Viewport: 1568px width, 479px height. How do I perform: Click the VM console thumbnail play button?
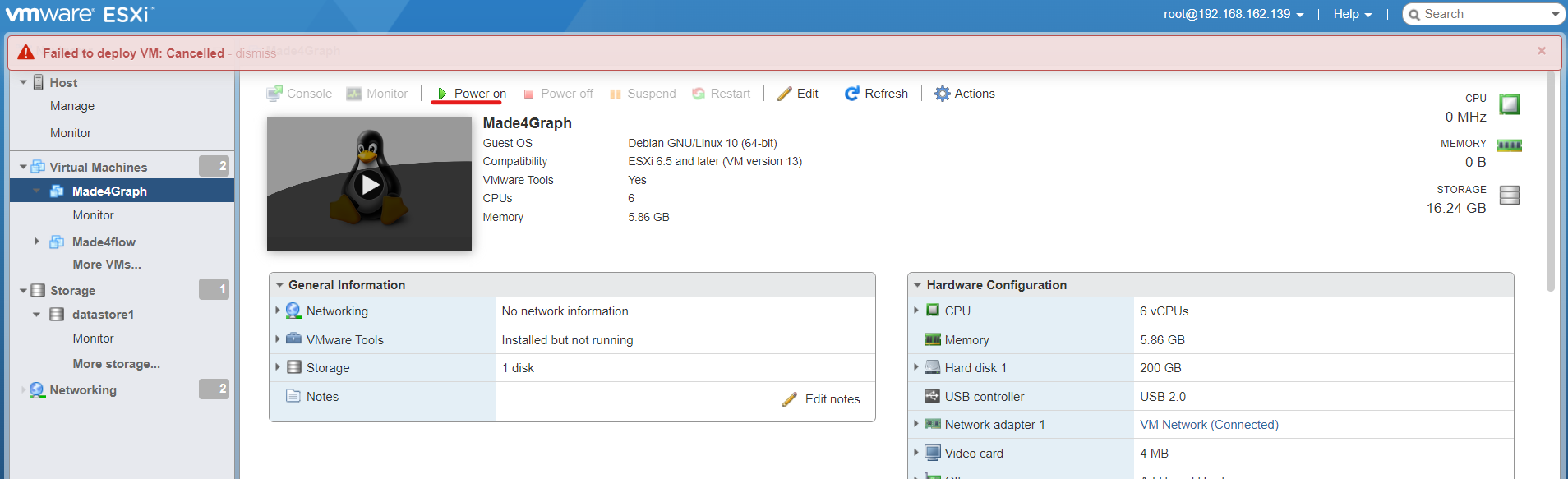point(370,185)
